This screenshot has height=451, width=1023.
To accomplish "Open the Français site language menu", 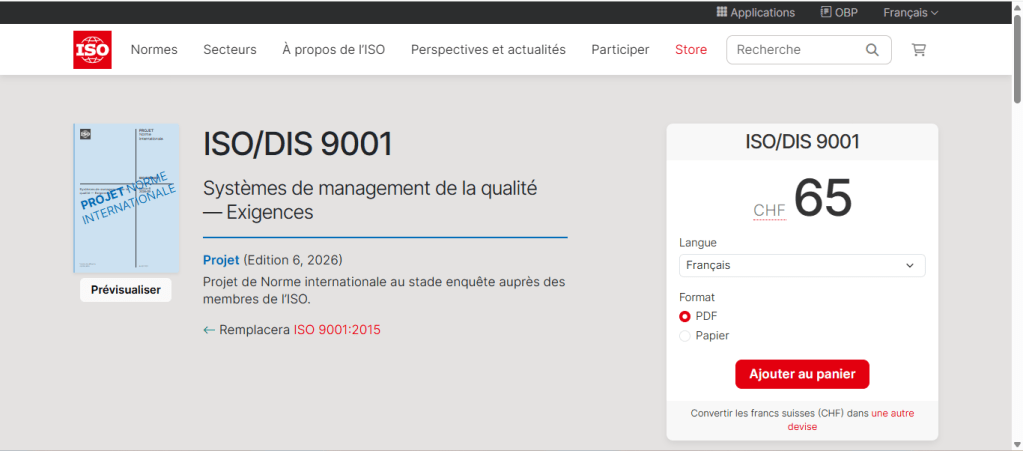I will coord(910,13).
